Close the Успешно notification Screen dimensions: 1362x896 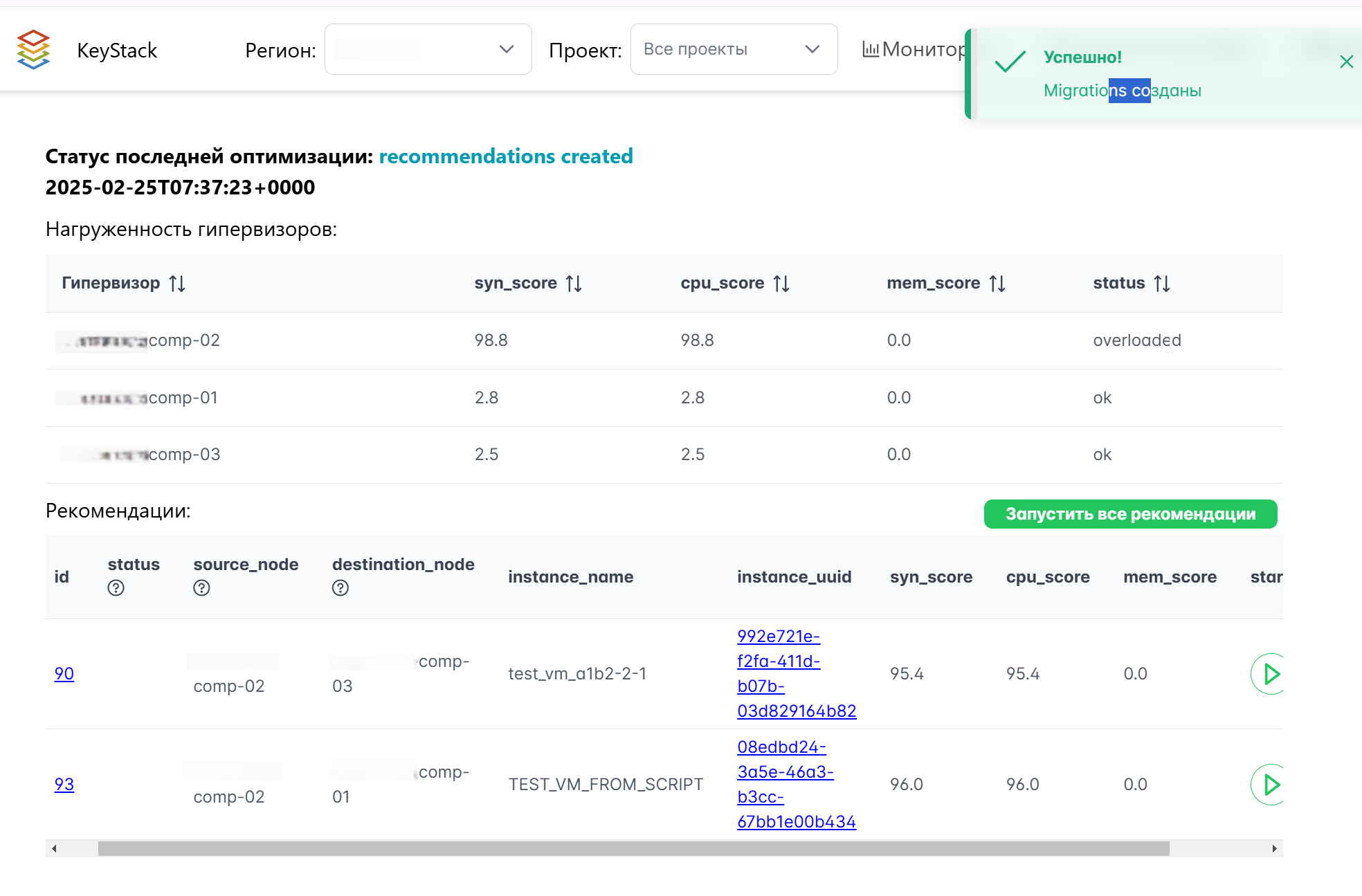click(1346, 62)
